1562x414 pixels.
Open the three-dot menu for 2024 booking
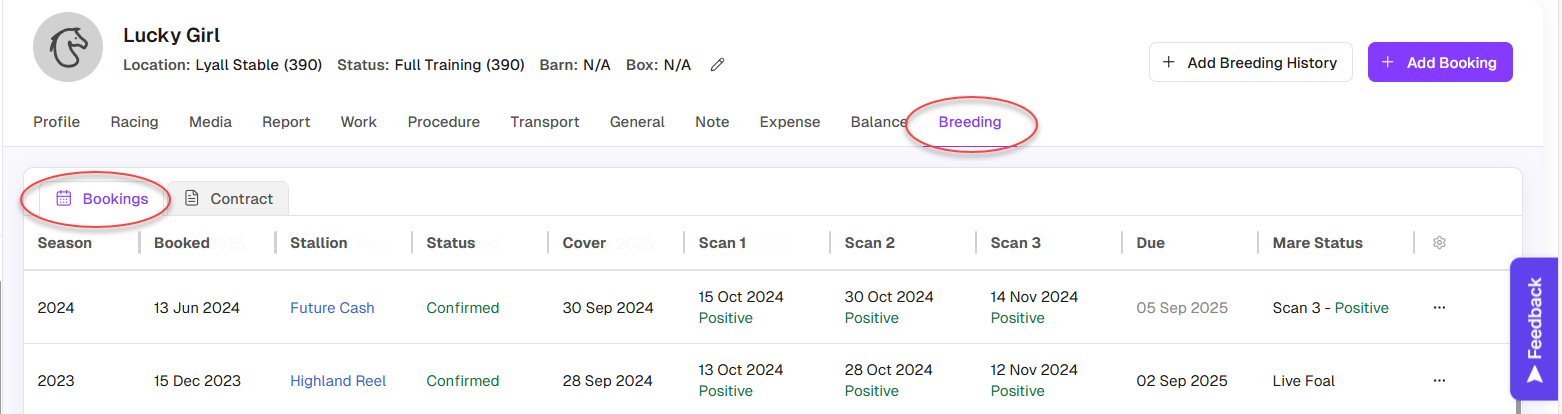click(x=1440, y=308)
